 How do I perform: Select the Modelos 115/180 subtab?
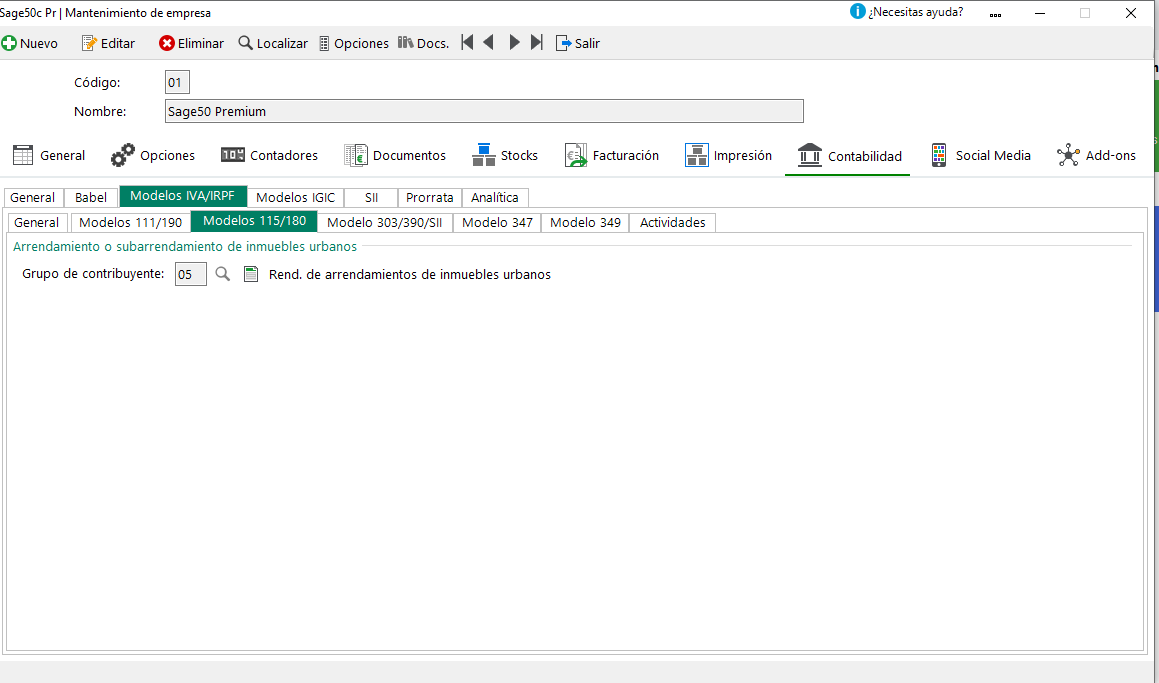pyautogui.click(x=254, y=221)
